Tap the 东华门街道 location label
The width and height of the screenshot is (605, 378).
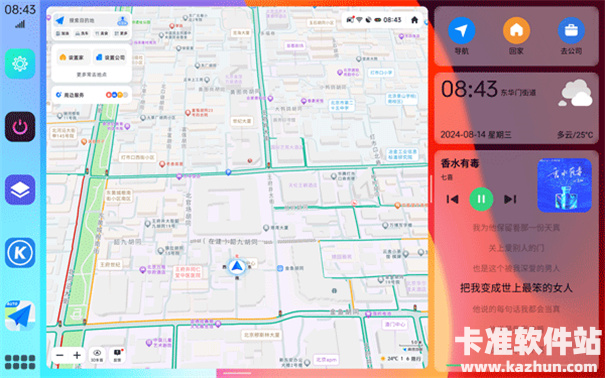pos(518,93)
